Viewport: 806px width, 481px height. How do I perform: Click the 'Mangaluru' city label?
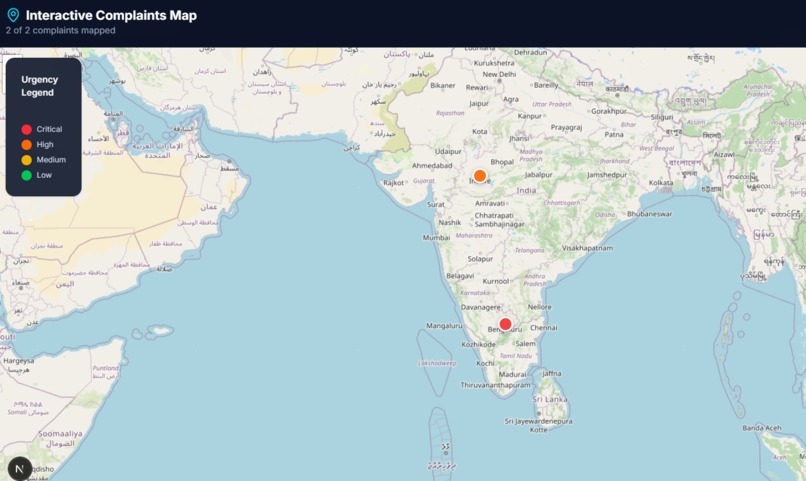point(444,325)
